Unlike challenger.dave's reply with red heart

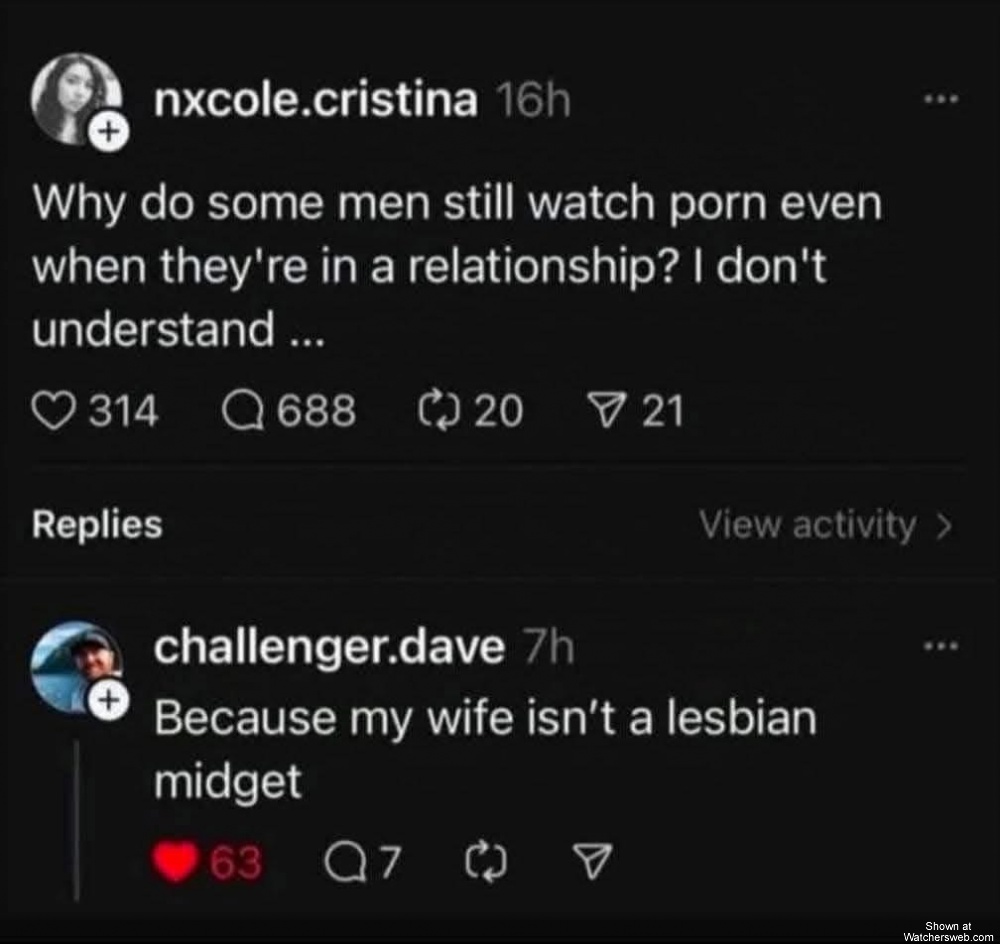[174, 862]
